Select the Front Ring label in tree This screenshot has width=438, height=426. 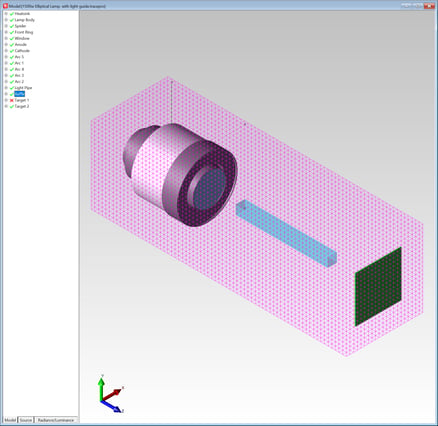point(24,32)
